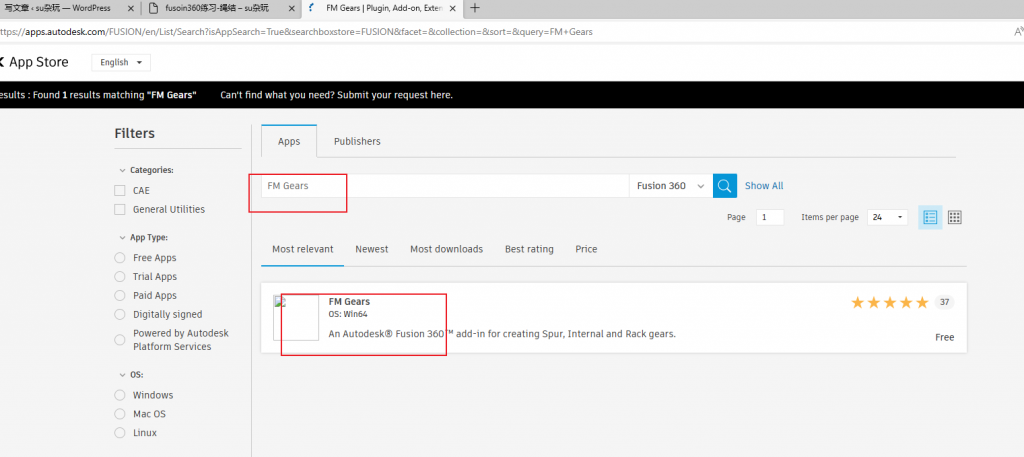
Task: Check the General Utilities checkbox
Action: click(x=120, y=210)
